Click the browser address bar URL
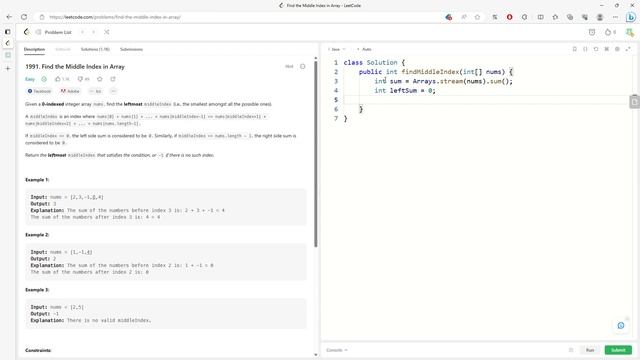Image resolution: width=640 pixels, height=360 pixels. (x=115, y=17)
